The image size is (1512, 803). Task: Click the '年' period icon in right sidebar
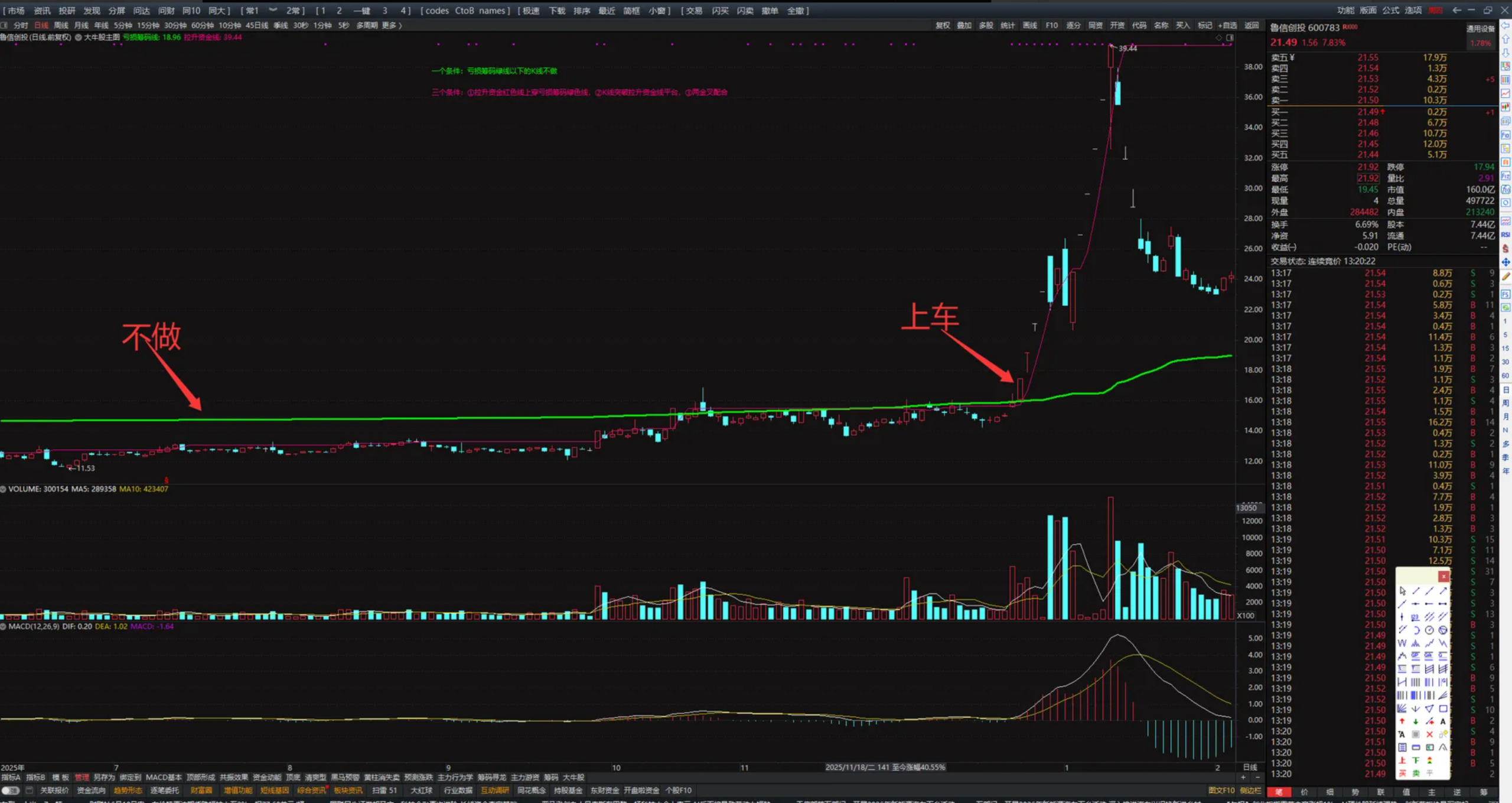pyautogui.click(x=1506, y=471)
